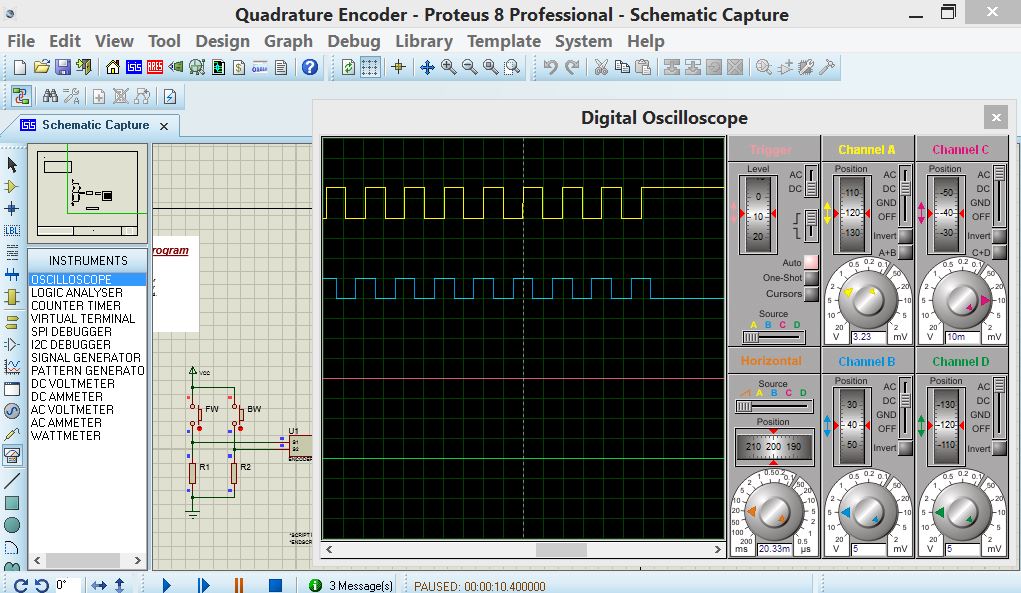Open the Debug menu
1021x593 pixels.
pos(354,41)
